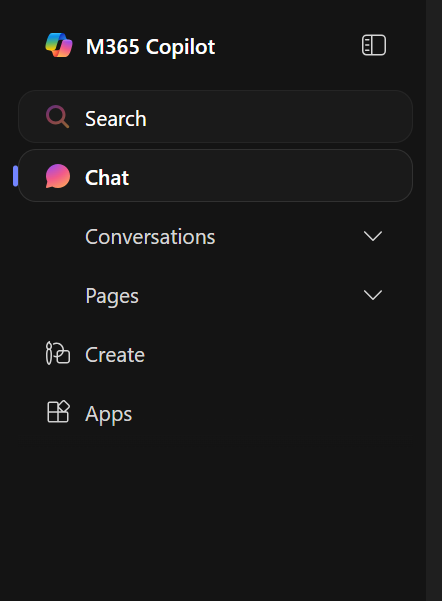The image size is (442, 601).
Task: Toggle the Conversations row expander
Action: (x=373, y=236)
